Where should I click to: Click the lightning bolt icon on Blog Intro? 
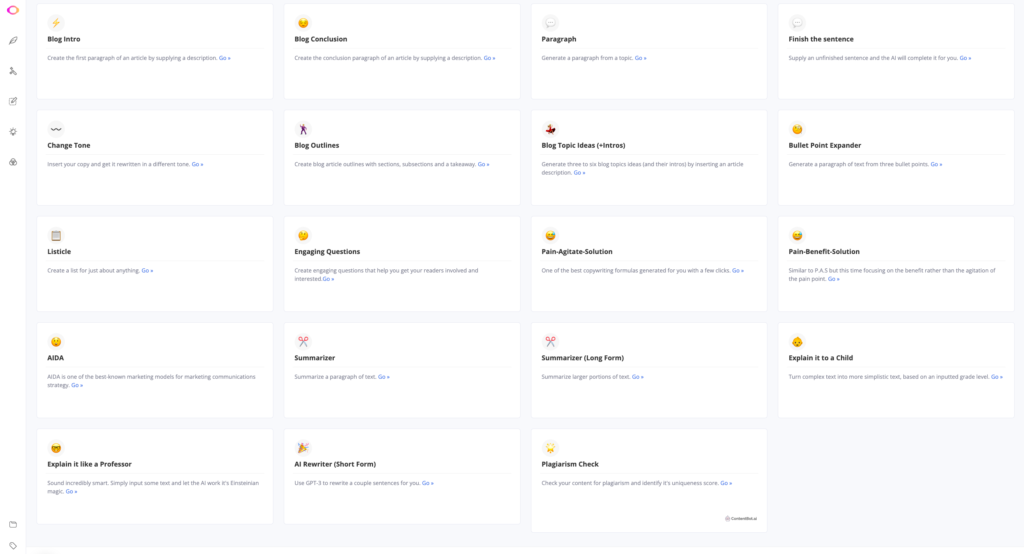coord(56,23)
